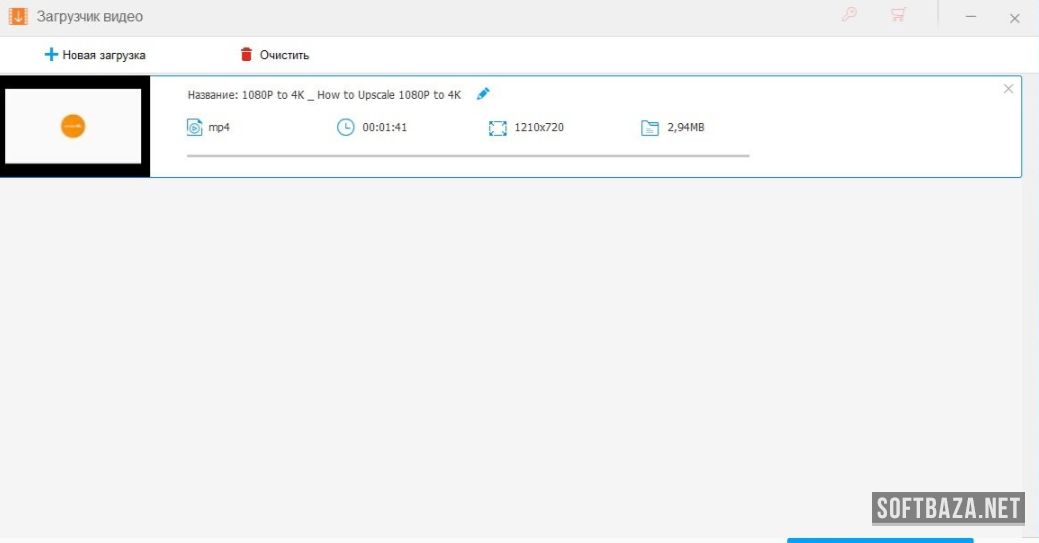The width and height of the screenshot is (1039, 543).
Task: Click the pencil icon to rename video
Action: point(483,94)
